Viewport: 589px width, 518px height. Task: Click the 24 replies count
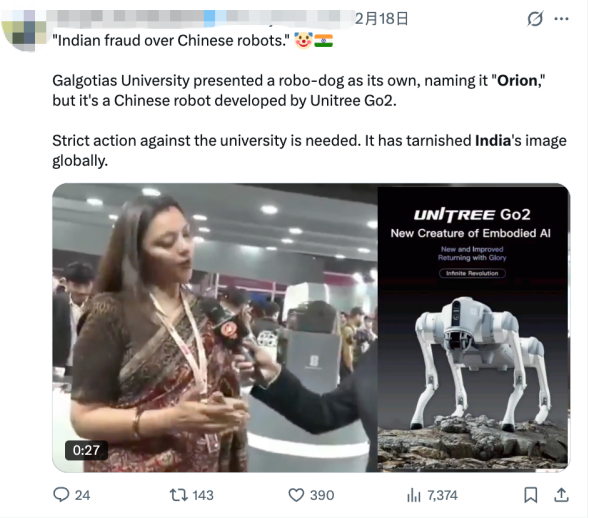(x=82, y=495)
